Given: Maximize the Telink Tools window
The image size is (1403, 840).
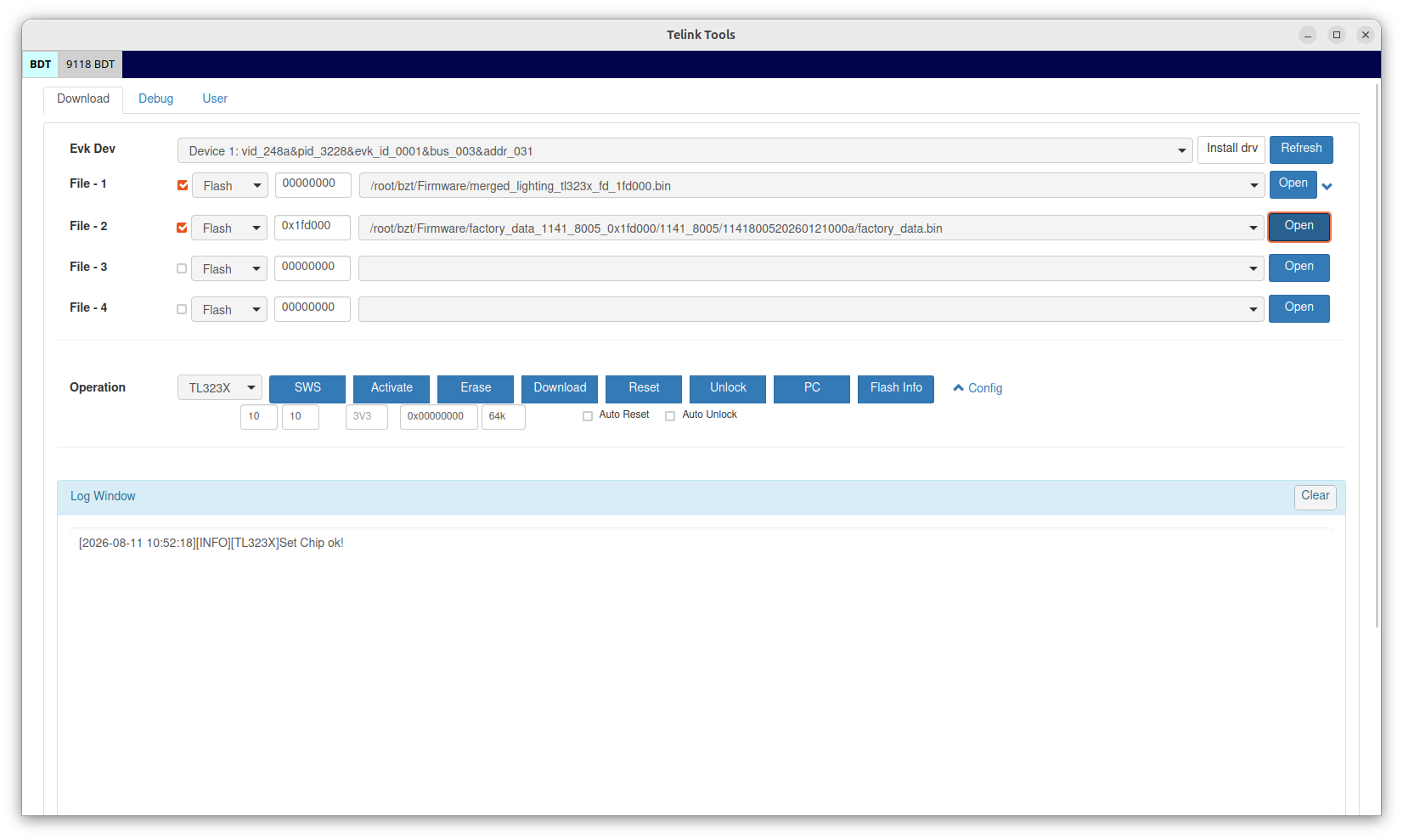Looking at the screenshot, I should pyautogui.click(x=1337, y=35).
